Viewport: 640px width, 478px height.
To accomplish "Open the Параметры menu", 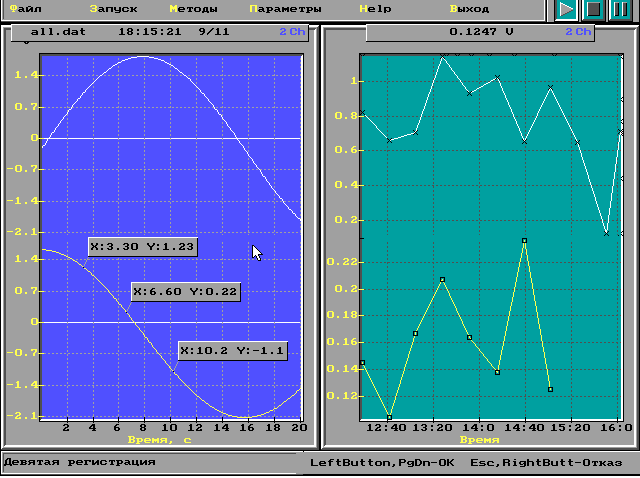I will [x=285, y=8].
